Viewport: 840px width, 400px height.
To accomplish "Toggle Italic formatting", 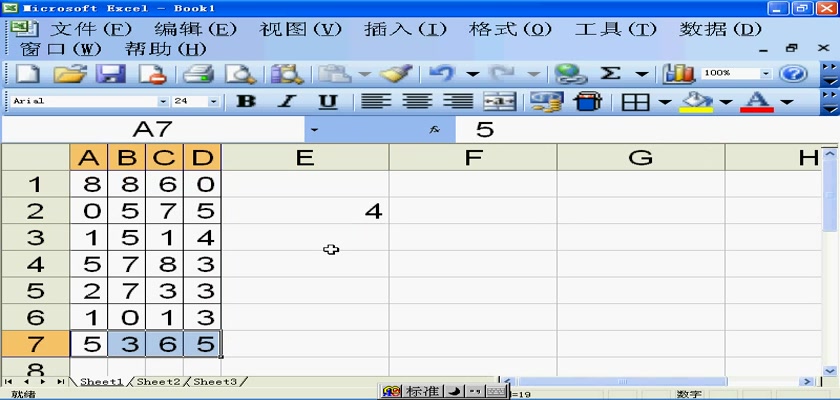I will click(287, 101).
